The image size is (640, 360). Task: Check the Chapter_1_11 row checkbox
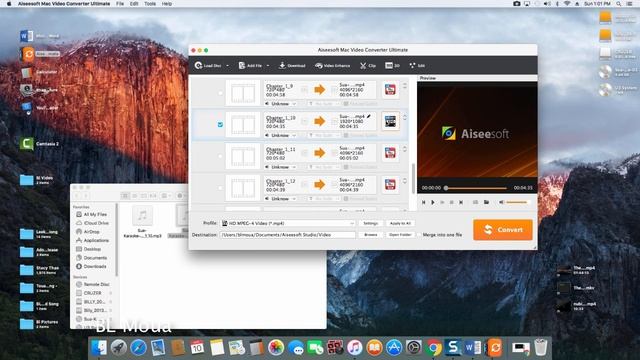pos(220,156)
